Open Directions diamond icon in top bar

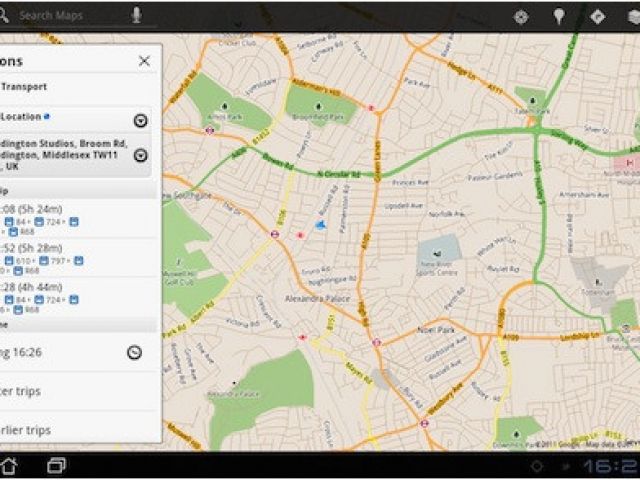598,17
